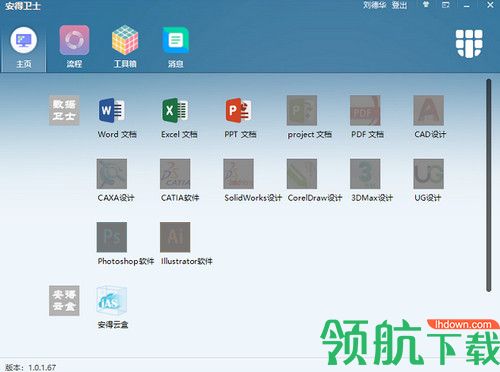Select the Illustrator软件 icon
Screen dimensions: 500x372
(x=175, y=237)
